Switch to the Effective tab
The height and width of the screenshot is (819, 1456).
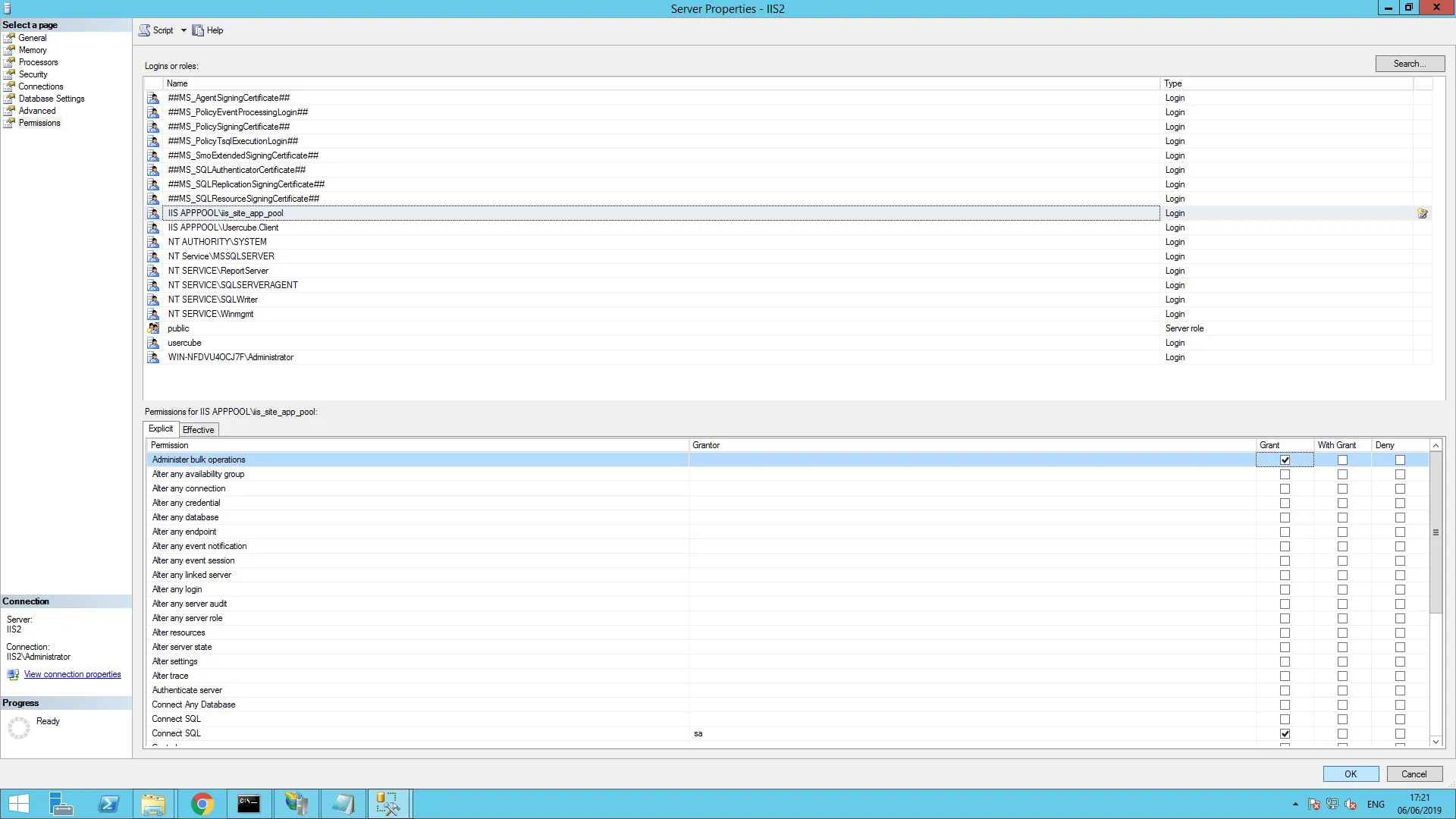[199, 430]
